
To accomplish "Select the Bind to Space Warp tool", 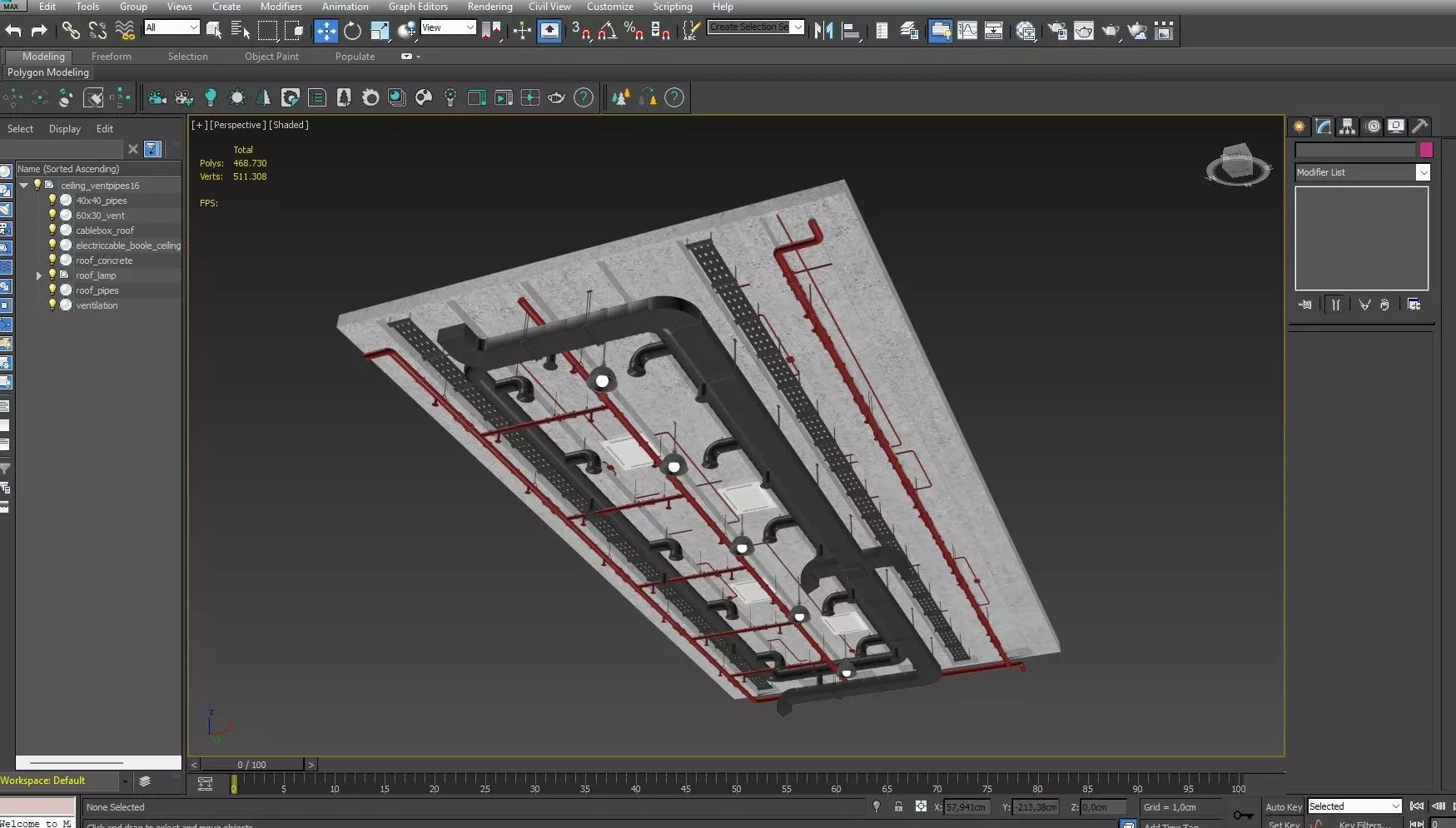I will 124,31.
